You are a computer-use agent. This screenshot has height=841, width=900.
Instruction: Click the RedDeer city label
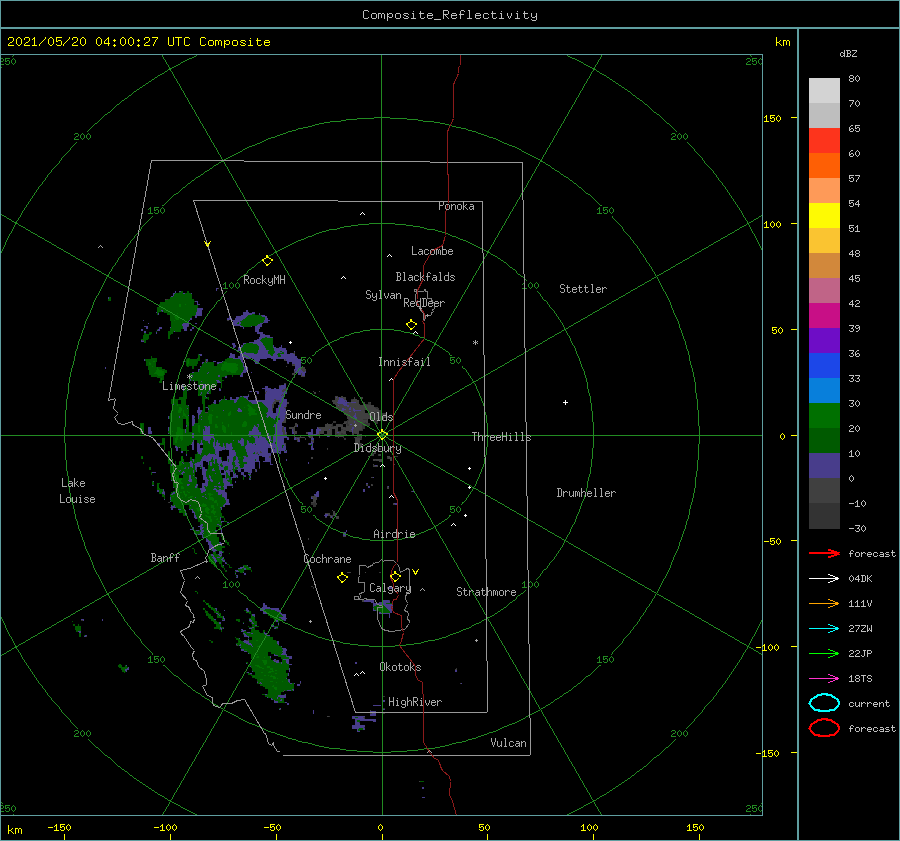(x=424, y=303)
